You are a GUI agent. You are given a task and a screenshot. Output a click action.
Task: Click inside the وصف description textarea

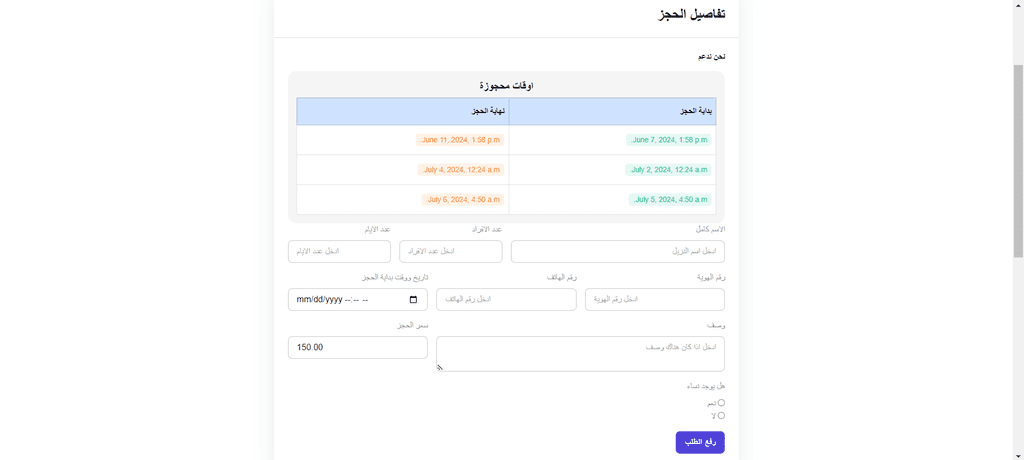tap(581, 353)
